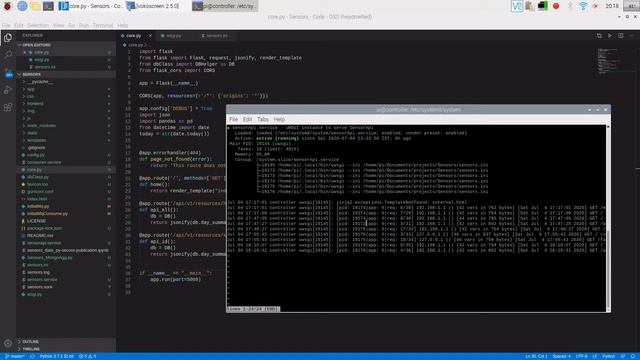
Task: Open the Run menu in VS Code
Action: click(x=84, y=25)
